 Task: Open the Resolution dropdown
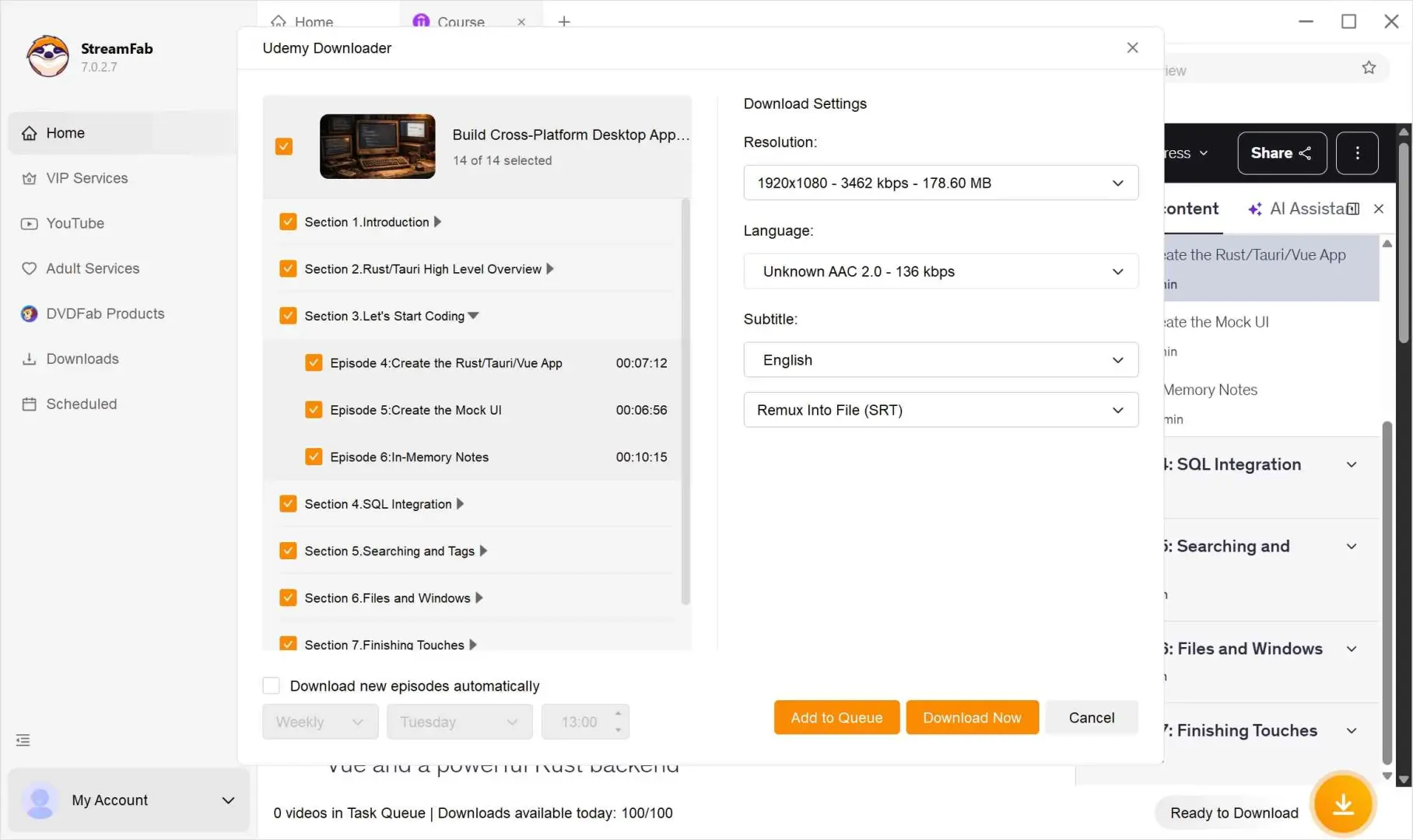[941, 183]
